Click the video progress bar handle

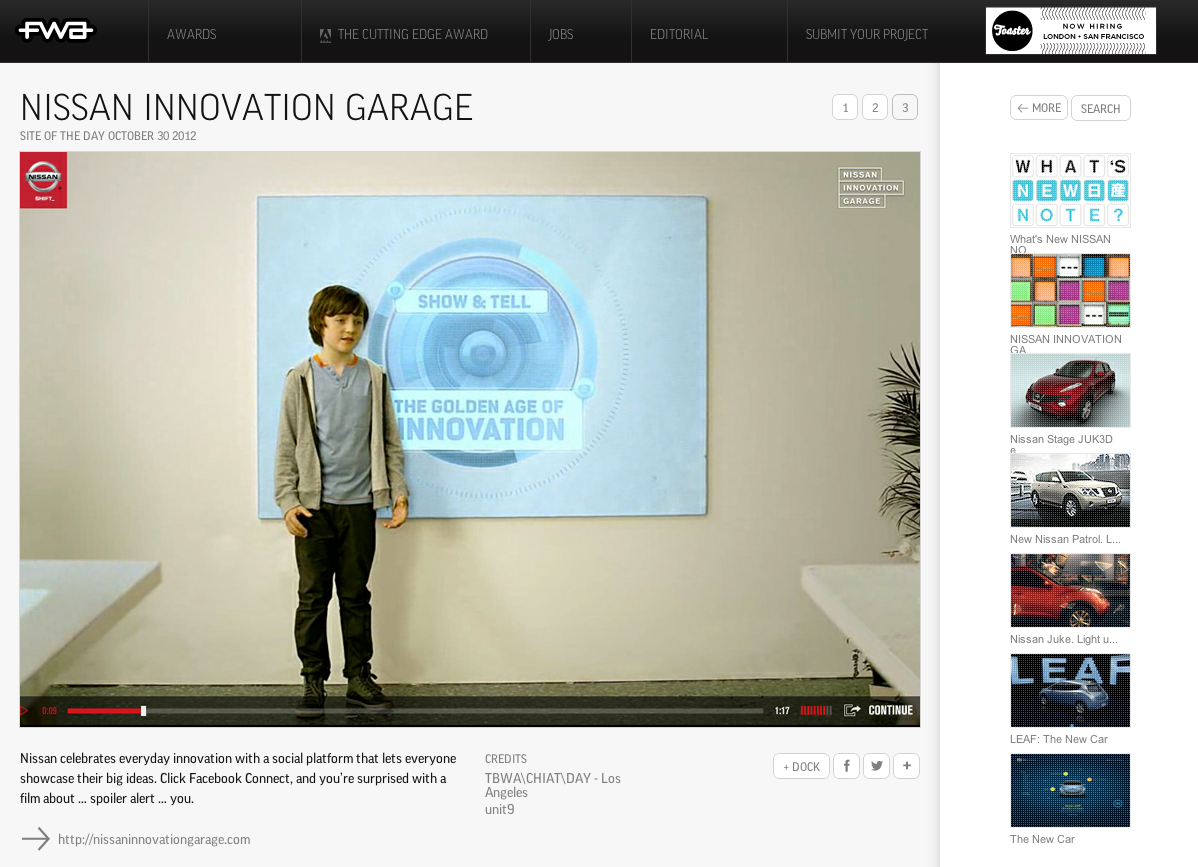point(143,711)
